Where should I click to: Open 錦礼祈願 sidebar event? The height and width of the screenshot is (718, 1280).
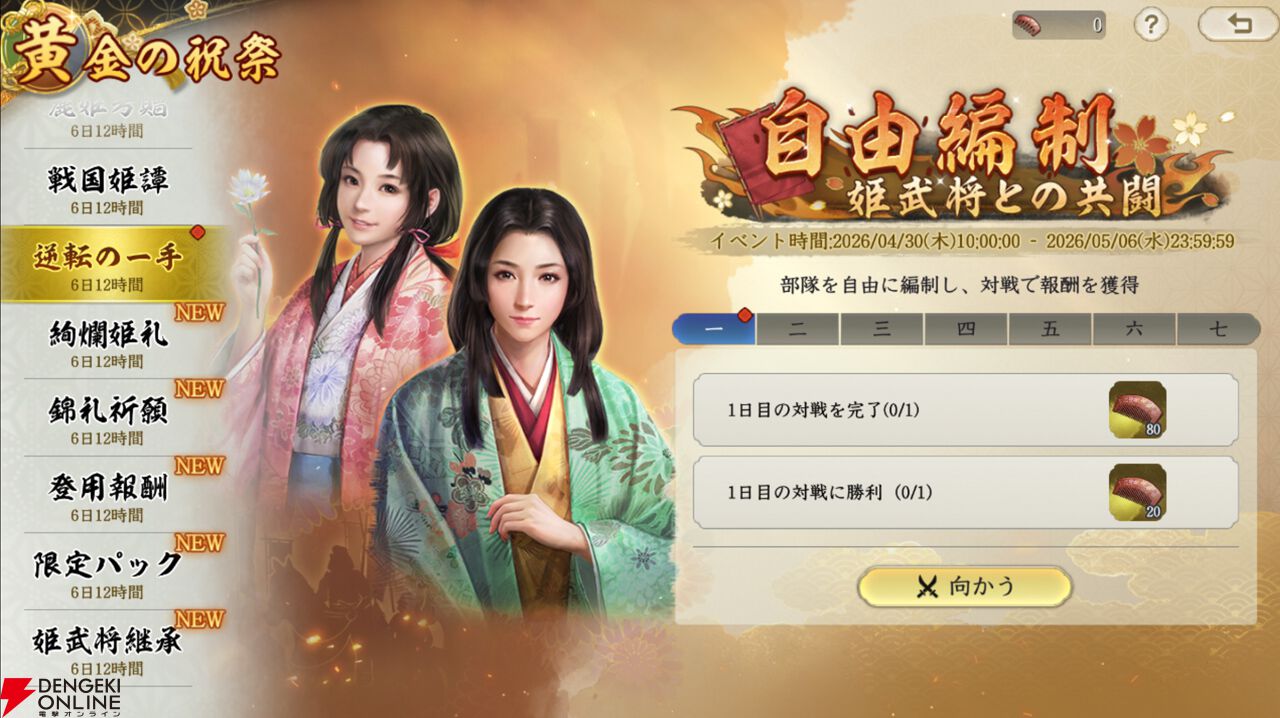[x=108, y=418]
